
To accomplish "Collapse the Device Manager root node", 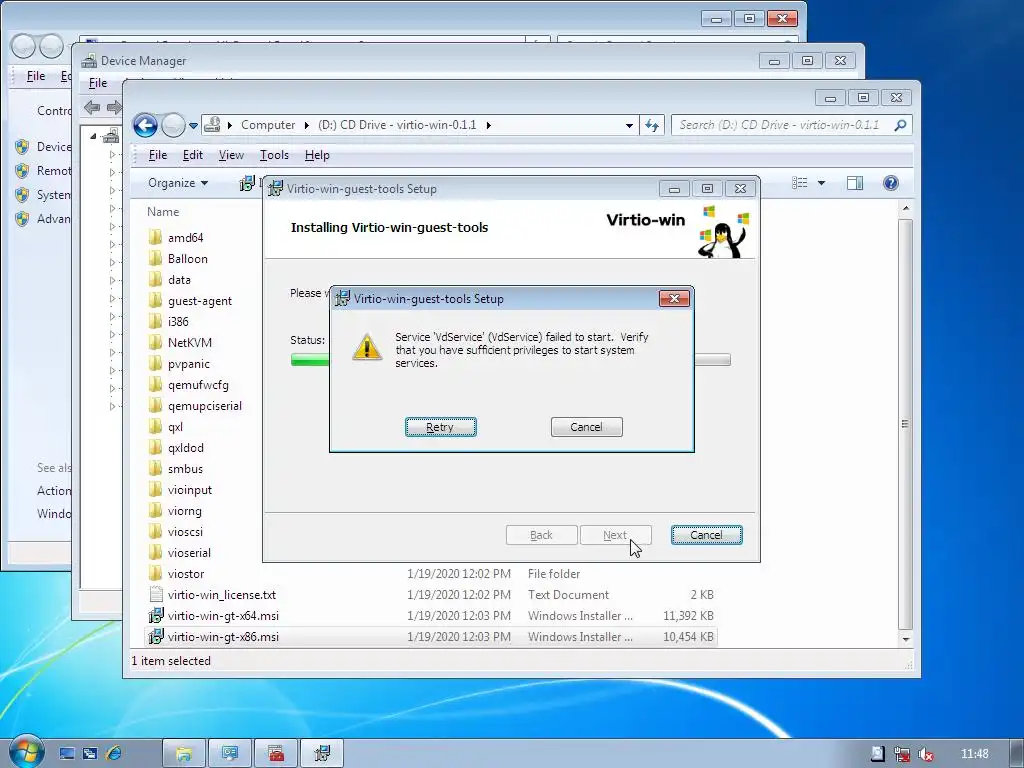I will point(93,136).
